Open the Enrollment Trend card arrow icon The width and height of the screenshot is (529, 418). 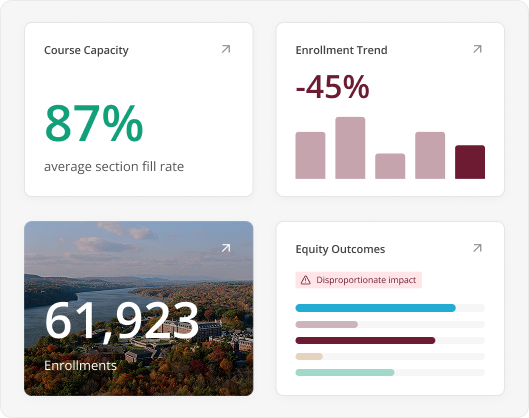click(477, 49)
